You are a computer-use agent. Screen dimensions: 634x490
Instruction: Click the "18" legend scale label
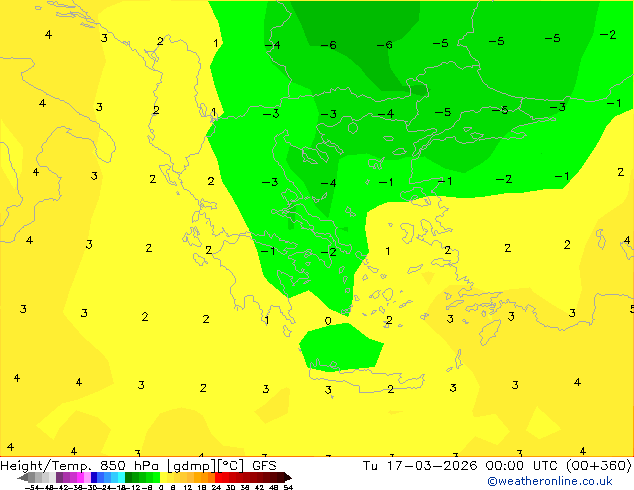click(202, 487)
